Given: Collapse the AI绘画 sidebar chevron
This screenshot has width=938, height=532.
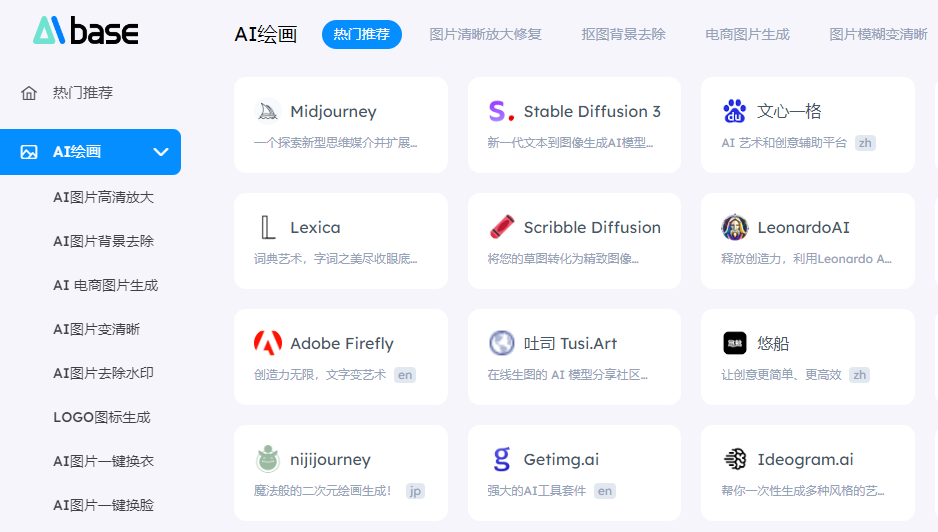Looking at the screenshot, I should [161, 152].
